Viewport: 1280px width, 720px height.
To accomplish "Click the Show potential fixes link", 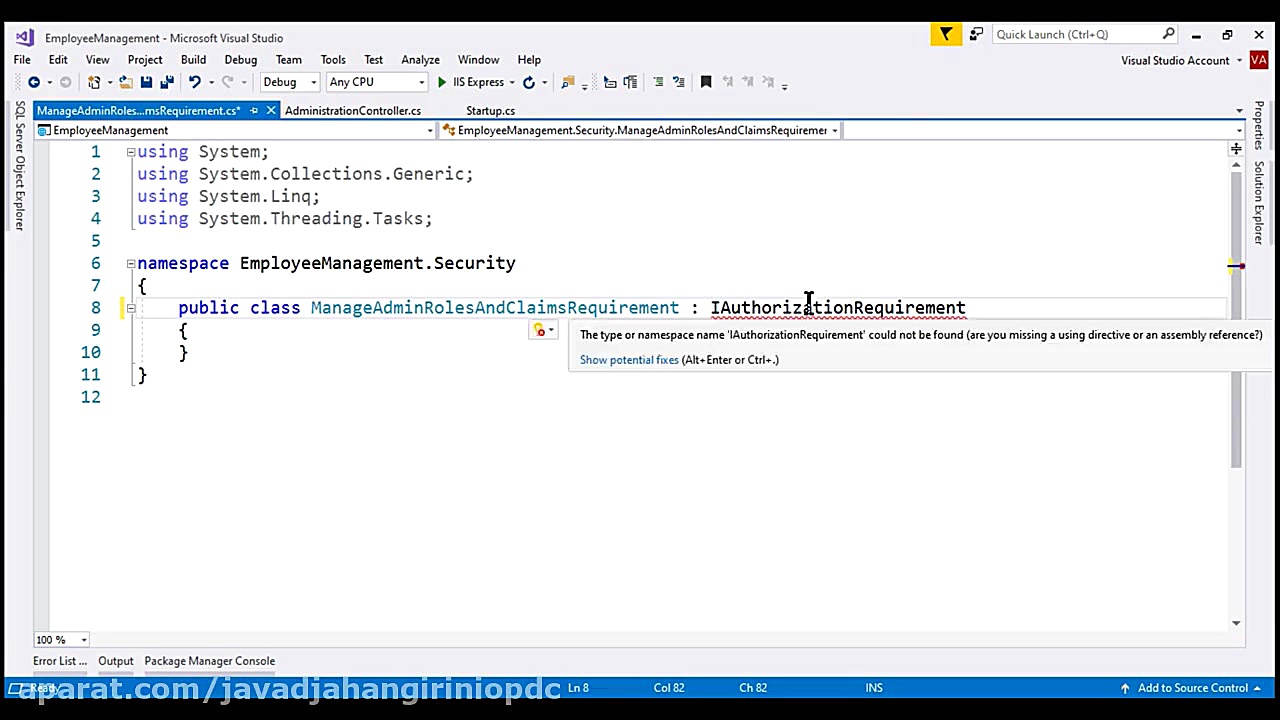I will 629,360.
